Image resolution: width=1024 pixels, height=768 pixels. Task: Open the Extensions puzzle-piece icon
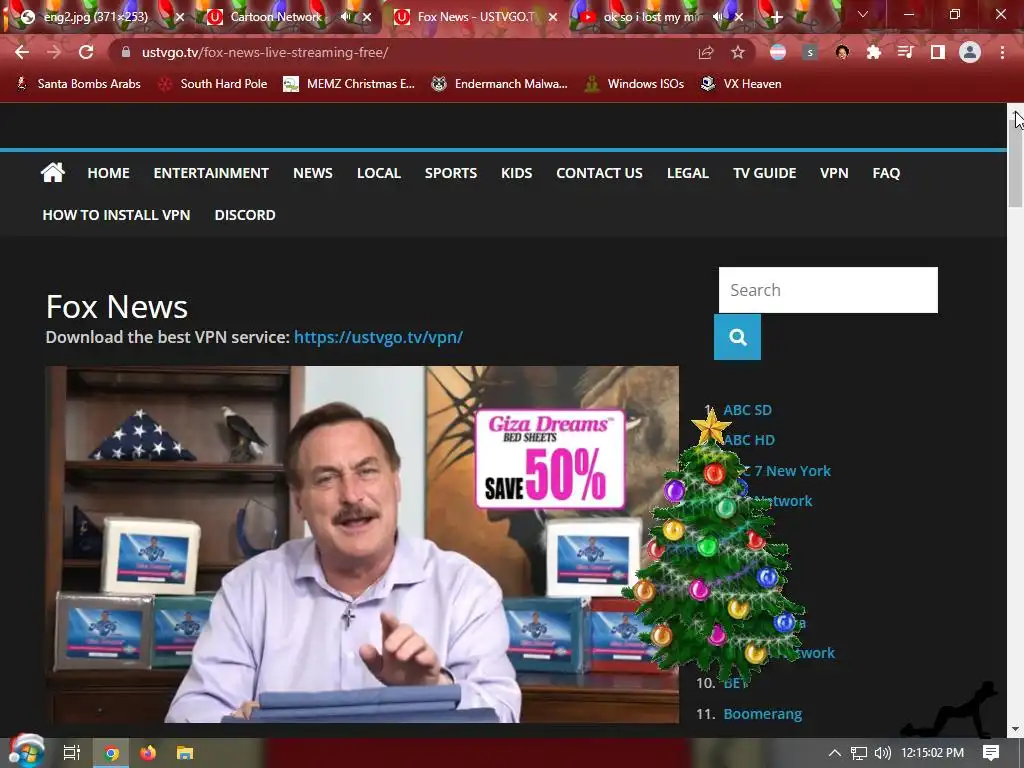click(874, 52)
